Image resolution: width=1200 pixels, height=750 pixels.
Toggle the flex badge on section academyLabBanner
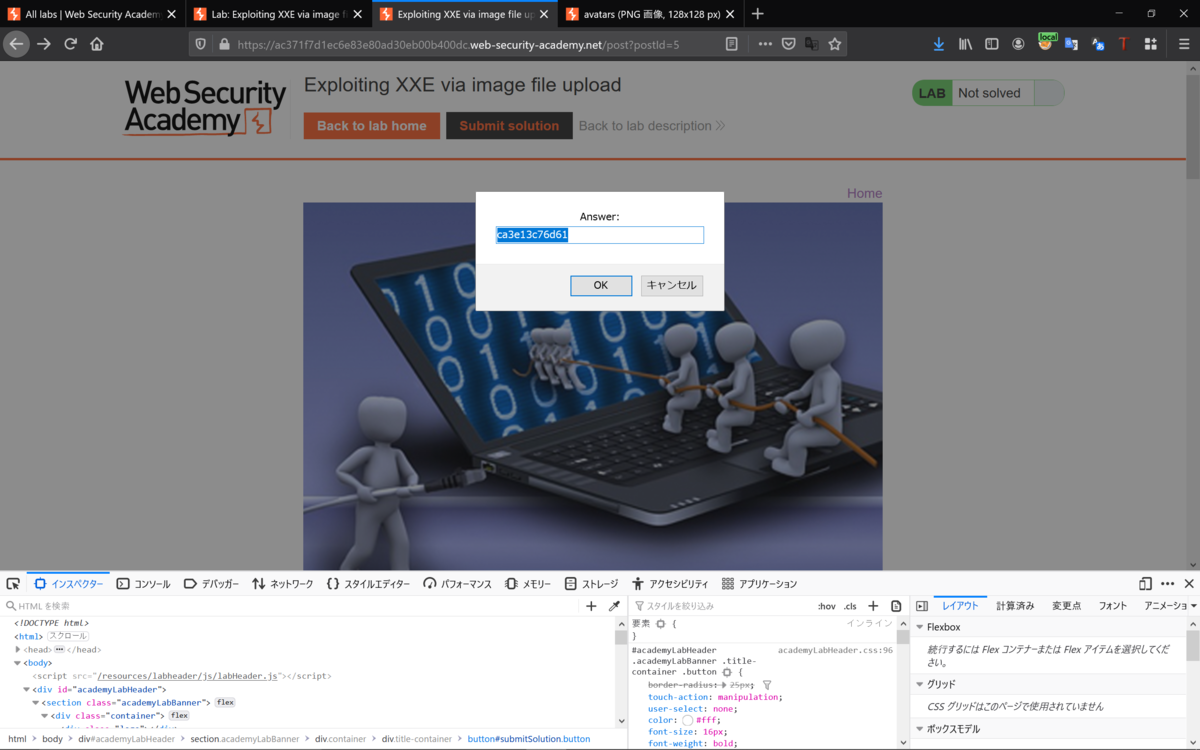click(225, 702)
